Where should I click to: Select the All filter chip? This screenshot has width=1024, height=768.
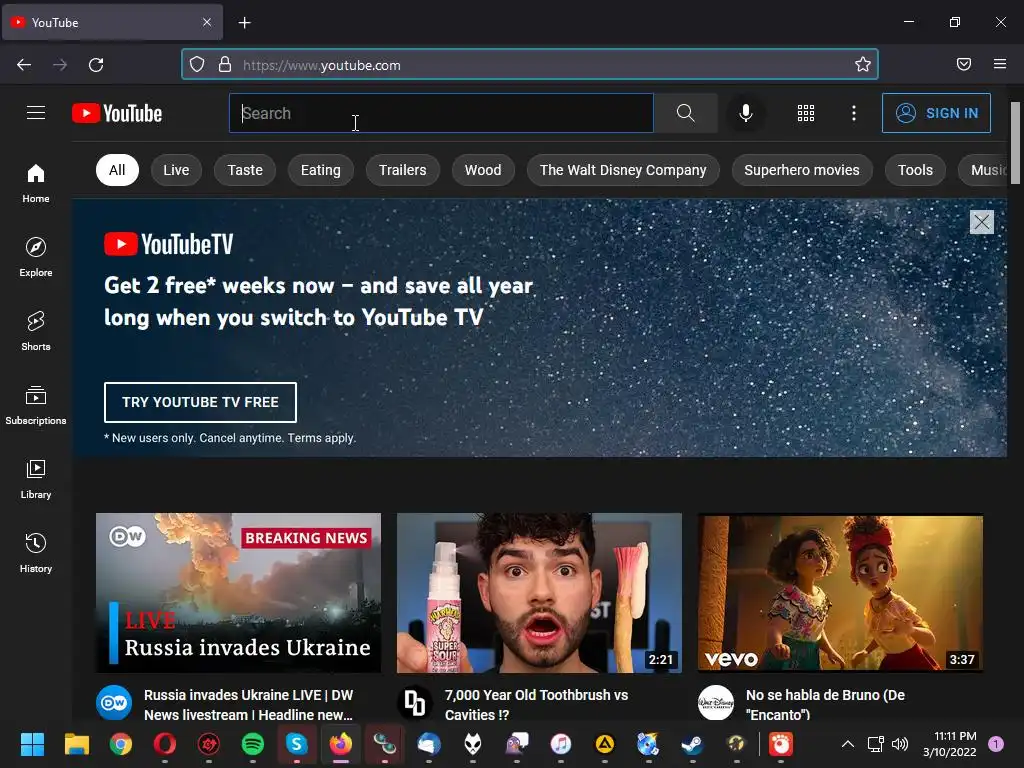117,170
